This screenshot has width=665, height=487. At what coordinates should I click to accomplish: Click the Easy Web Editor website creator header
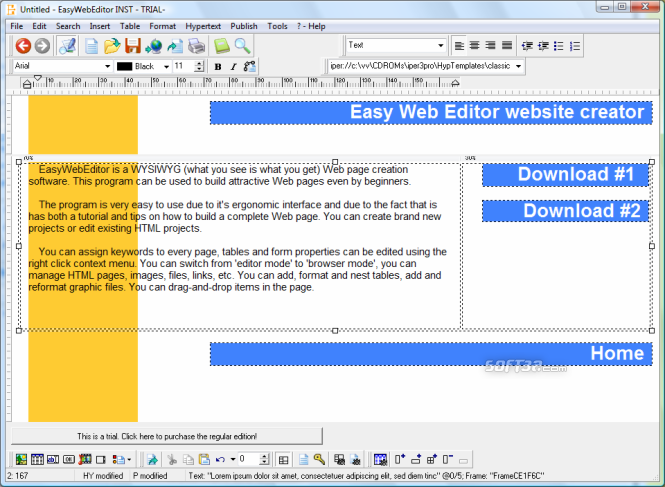(431, 112)
